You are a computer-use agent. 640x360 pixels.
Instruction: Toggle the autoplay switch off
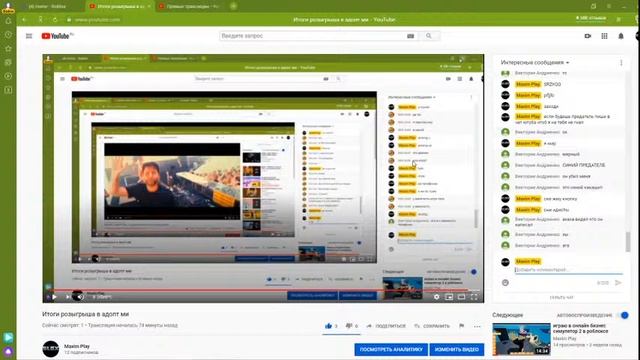[x=623, y=315]
